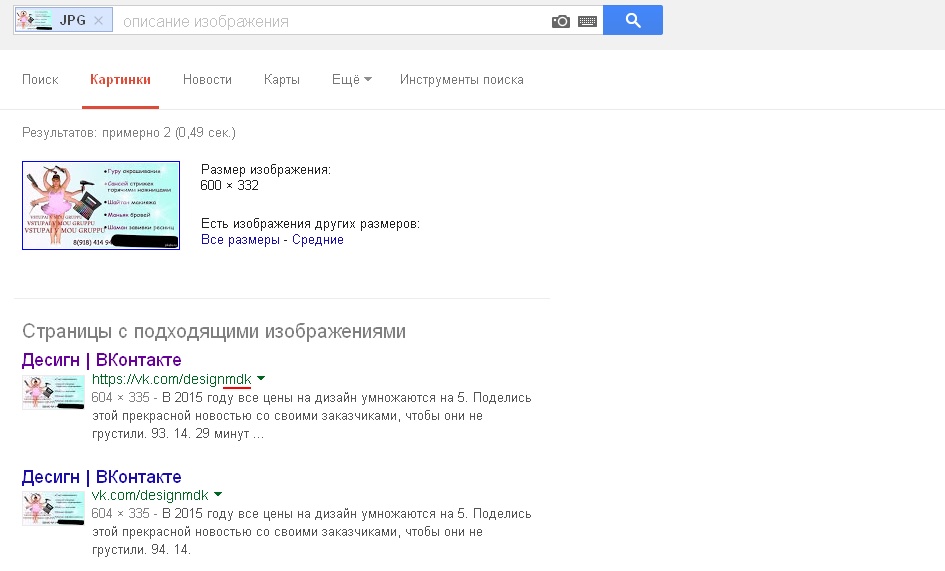Open Инструменты поиска options
Screen dimensions: 945x571
(461, 80)
